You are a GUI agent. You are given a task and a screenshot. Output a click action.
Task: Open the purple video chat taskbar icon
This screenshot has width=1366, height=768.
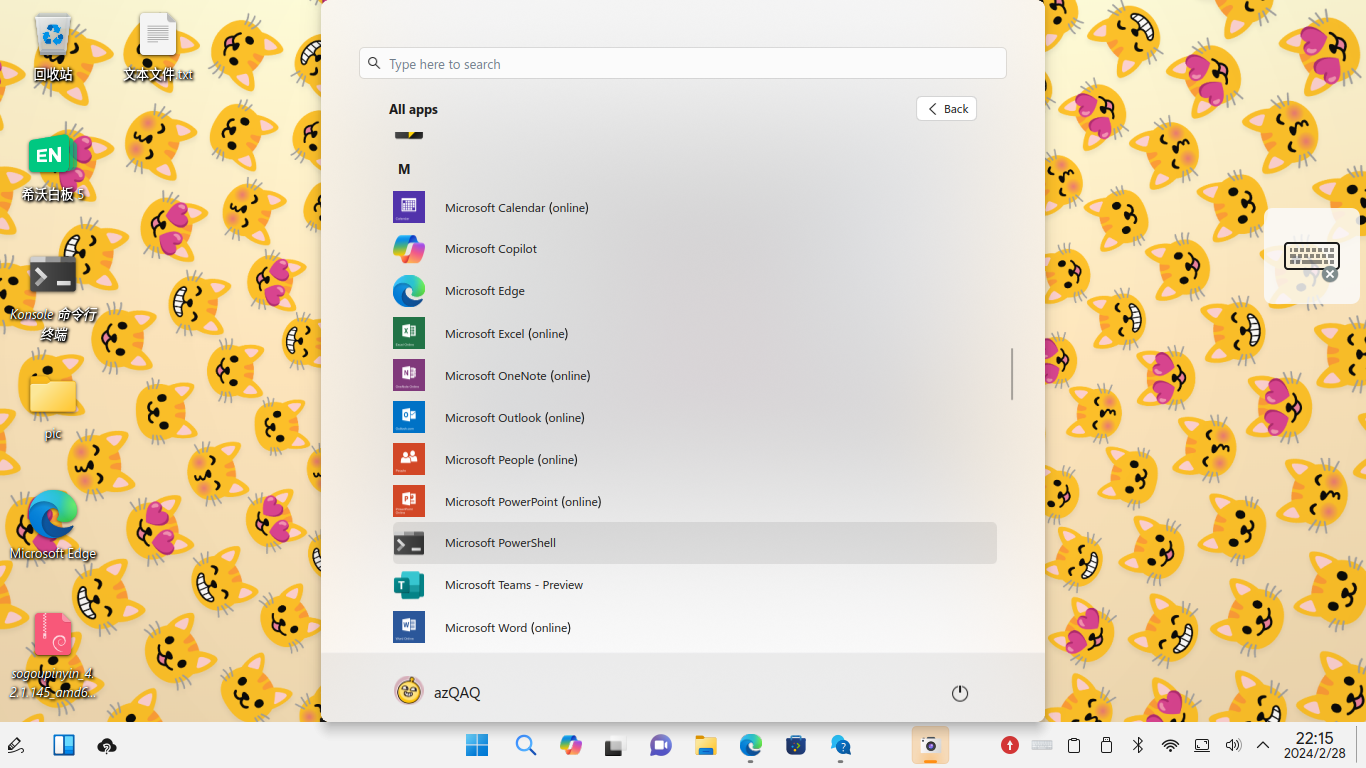[x=660, y=745]
